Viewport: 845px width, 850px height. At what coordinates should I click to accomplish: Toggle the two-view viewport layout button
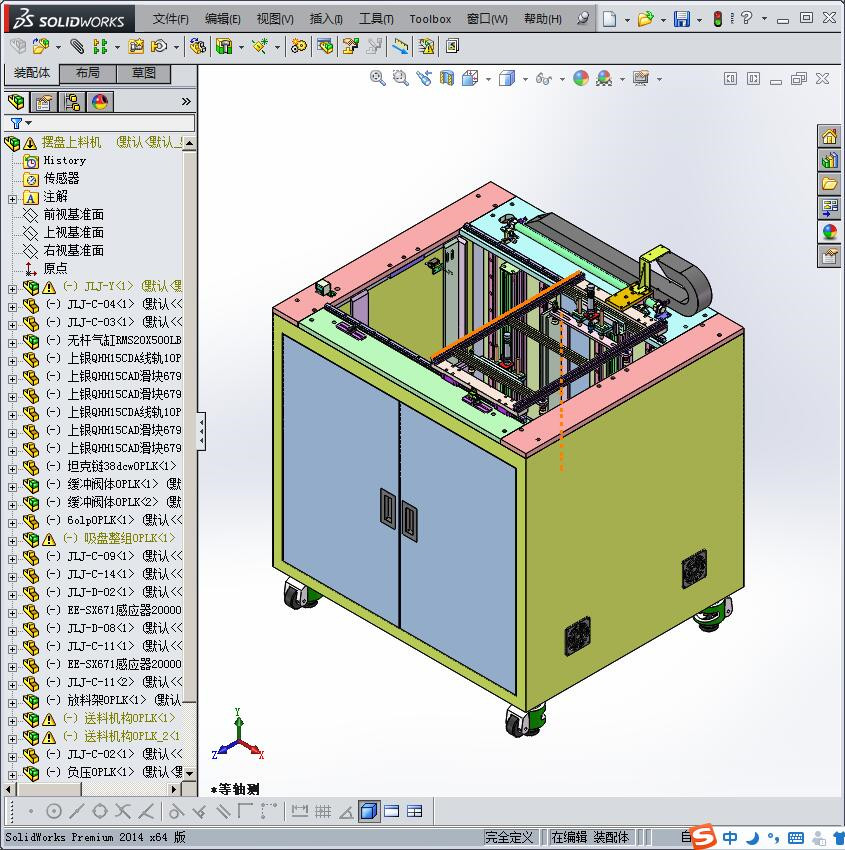click(x=391, y=812)
